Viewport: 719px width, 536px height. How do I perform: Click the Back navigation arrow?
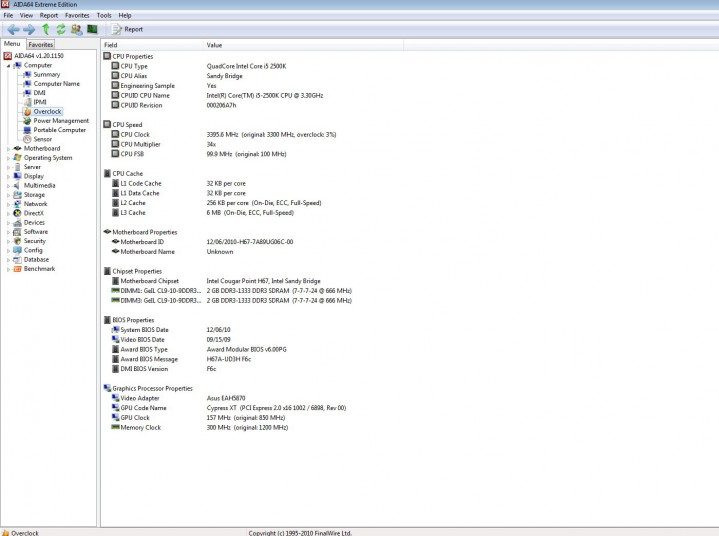(x=13, y=29)
